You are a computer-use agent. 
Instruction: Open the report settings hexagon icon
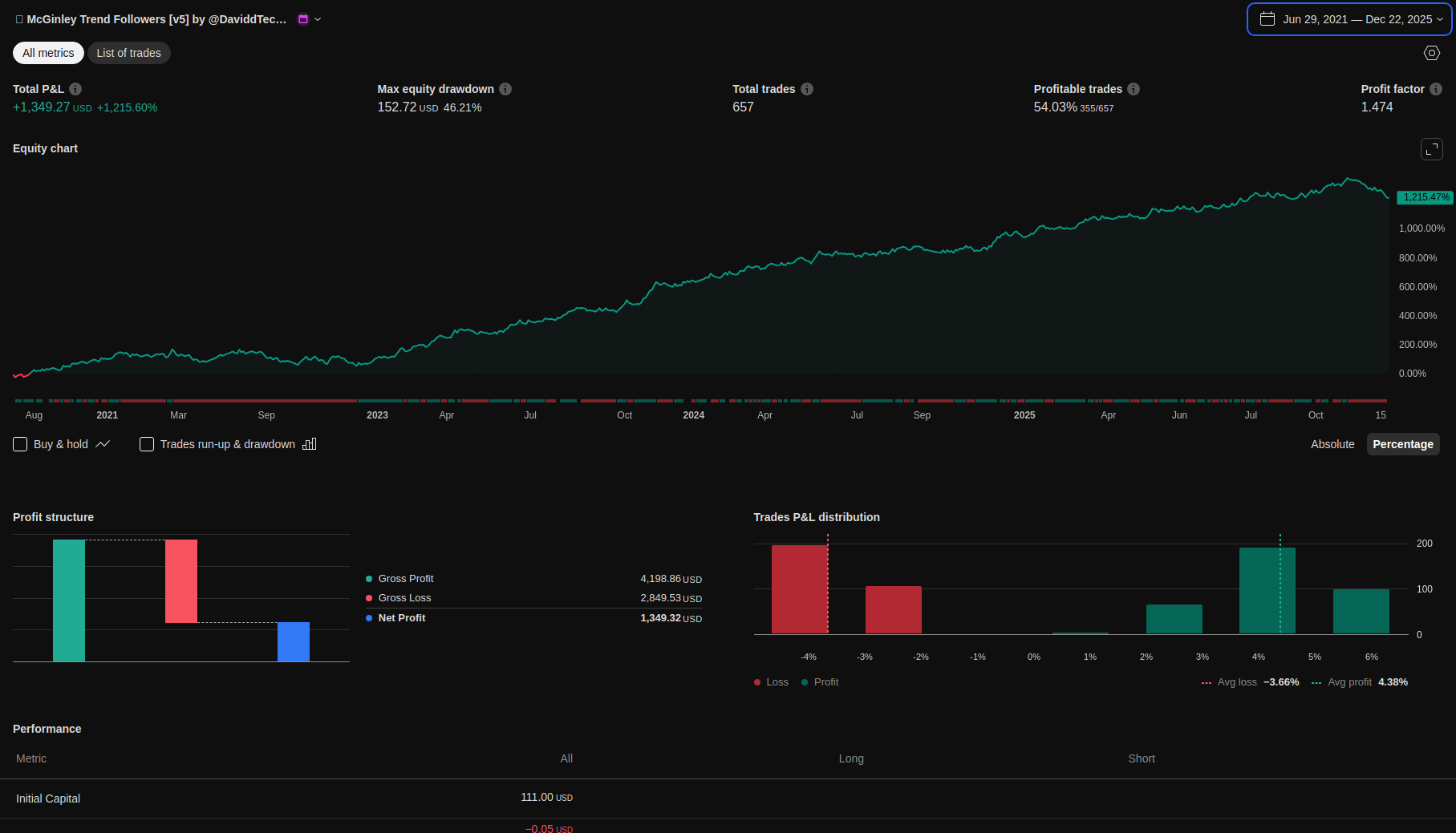pos(1432,53)
